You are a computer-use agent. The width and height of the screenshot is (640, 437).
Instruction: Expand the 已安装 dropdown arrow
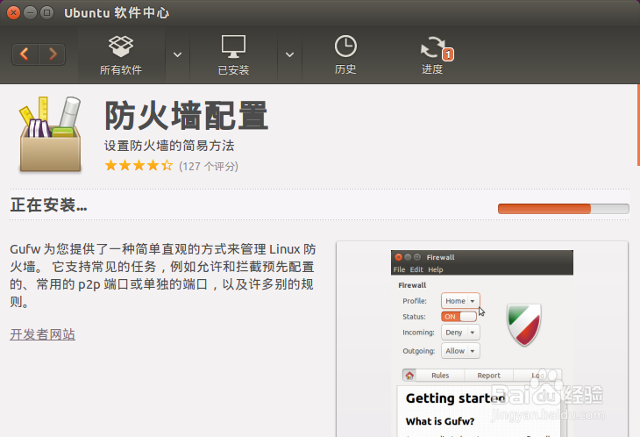pos(290,55)
